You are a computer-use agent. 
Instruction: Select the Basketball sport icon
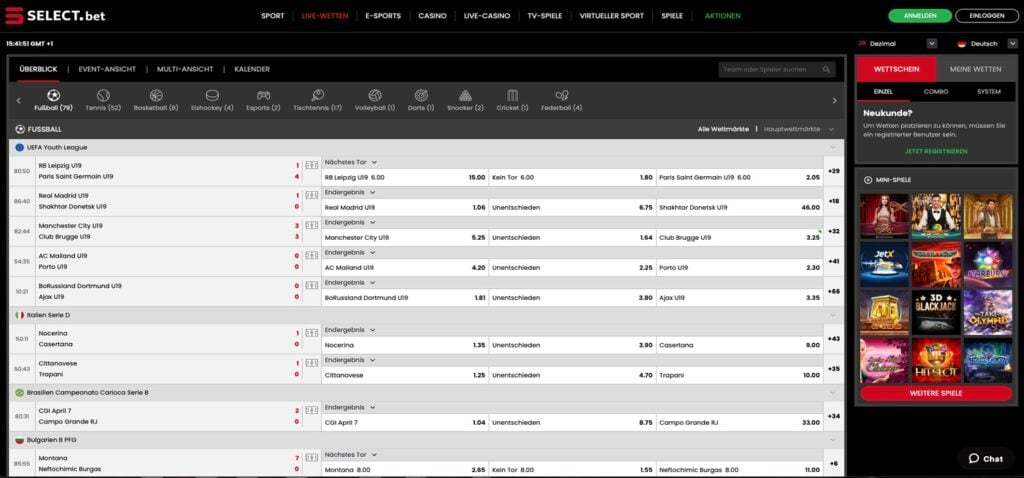155,95
